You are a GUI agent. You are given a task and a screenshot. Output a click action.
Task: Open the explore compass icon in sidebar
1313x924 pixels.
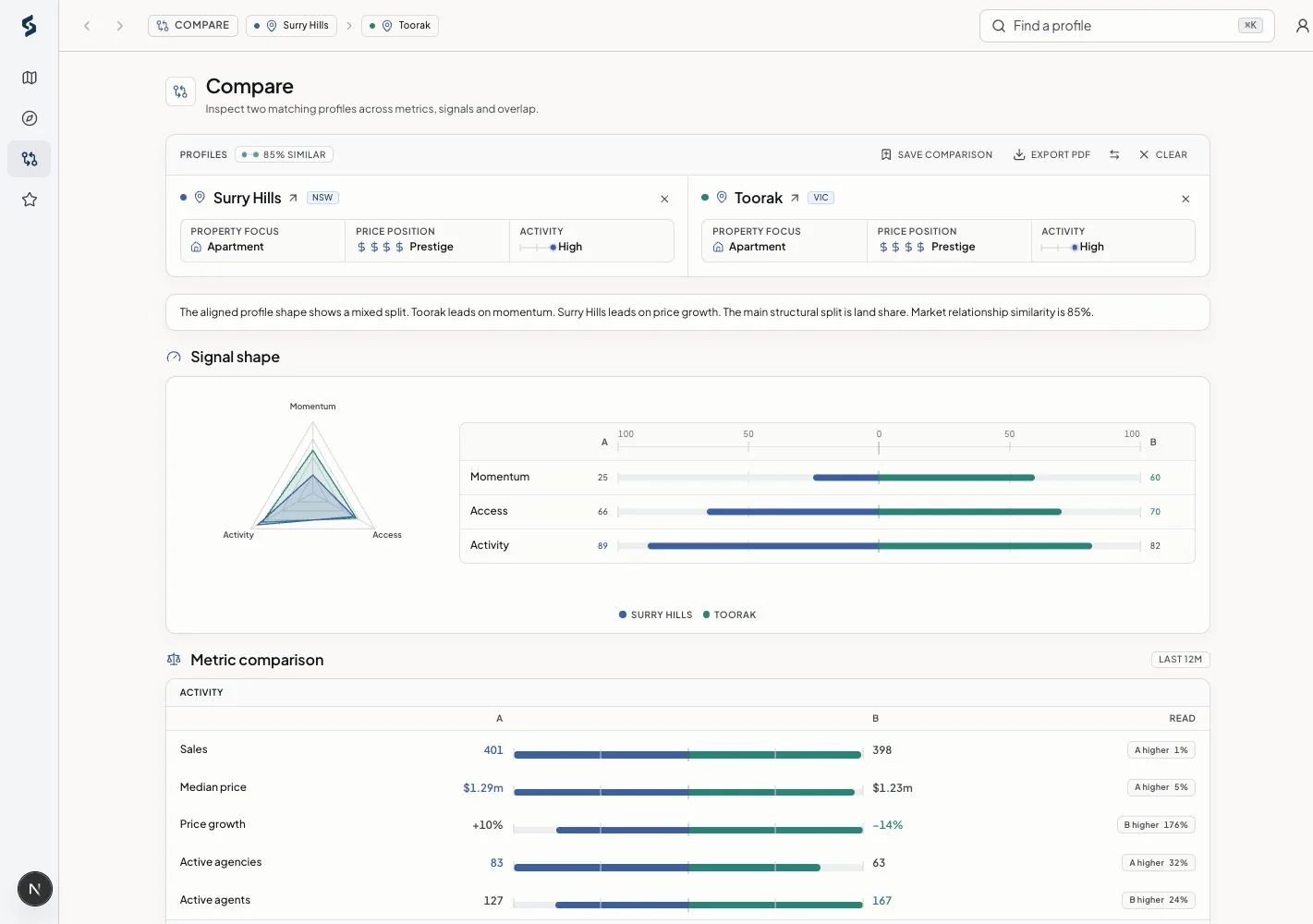(x=30, y=118)
